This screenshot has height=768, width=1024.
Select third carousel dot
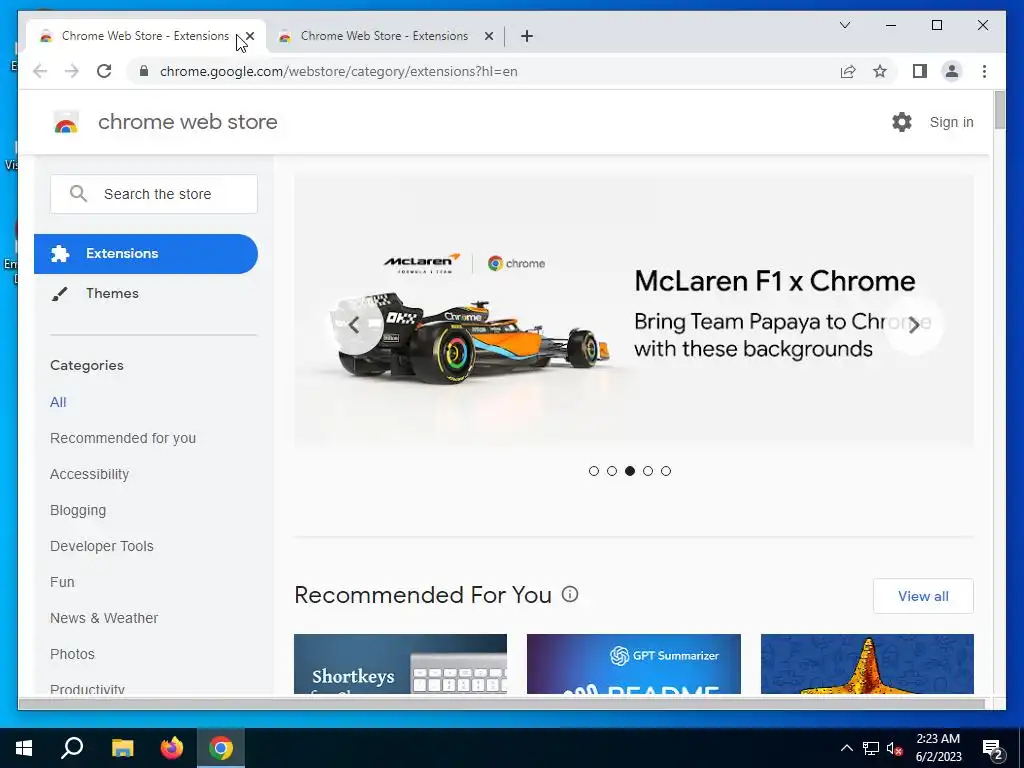(630, 471)
